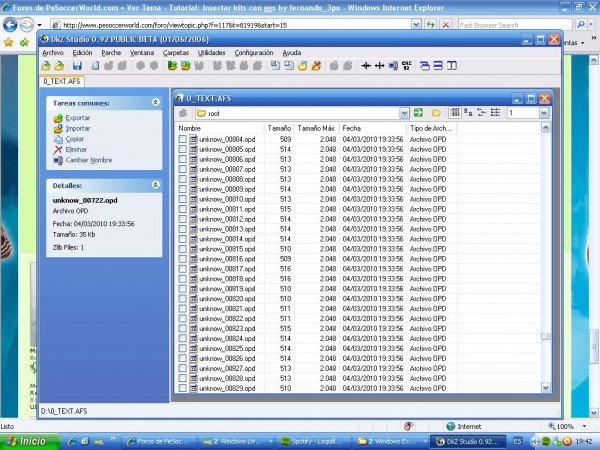Collapse the Tareas comunes panel

point(155,102)
